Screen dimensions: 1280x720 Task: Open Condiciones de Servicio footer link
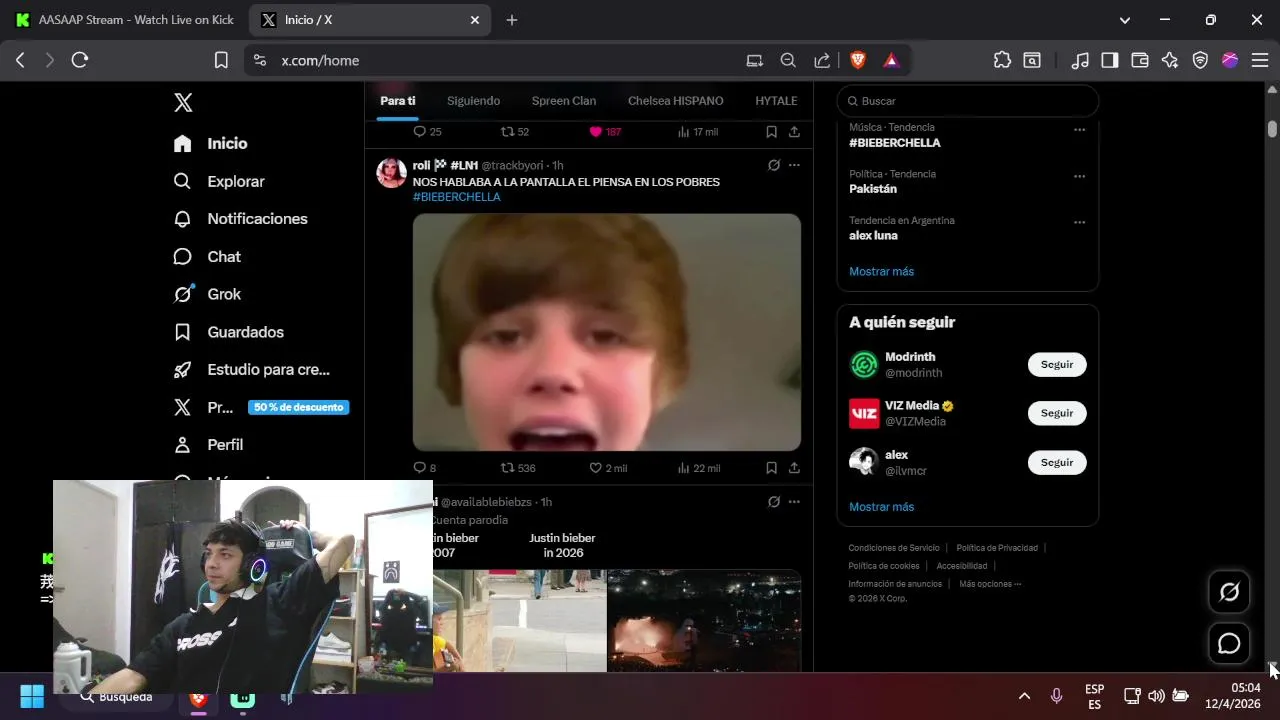(x=894, y=548)
